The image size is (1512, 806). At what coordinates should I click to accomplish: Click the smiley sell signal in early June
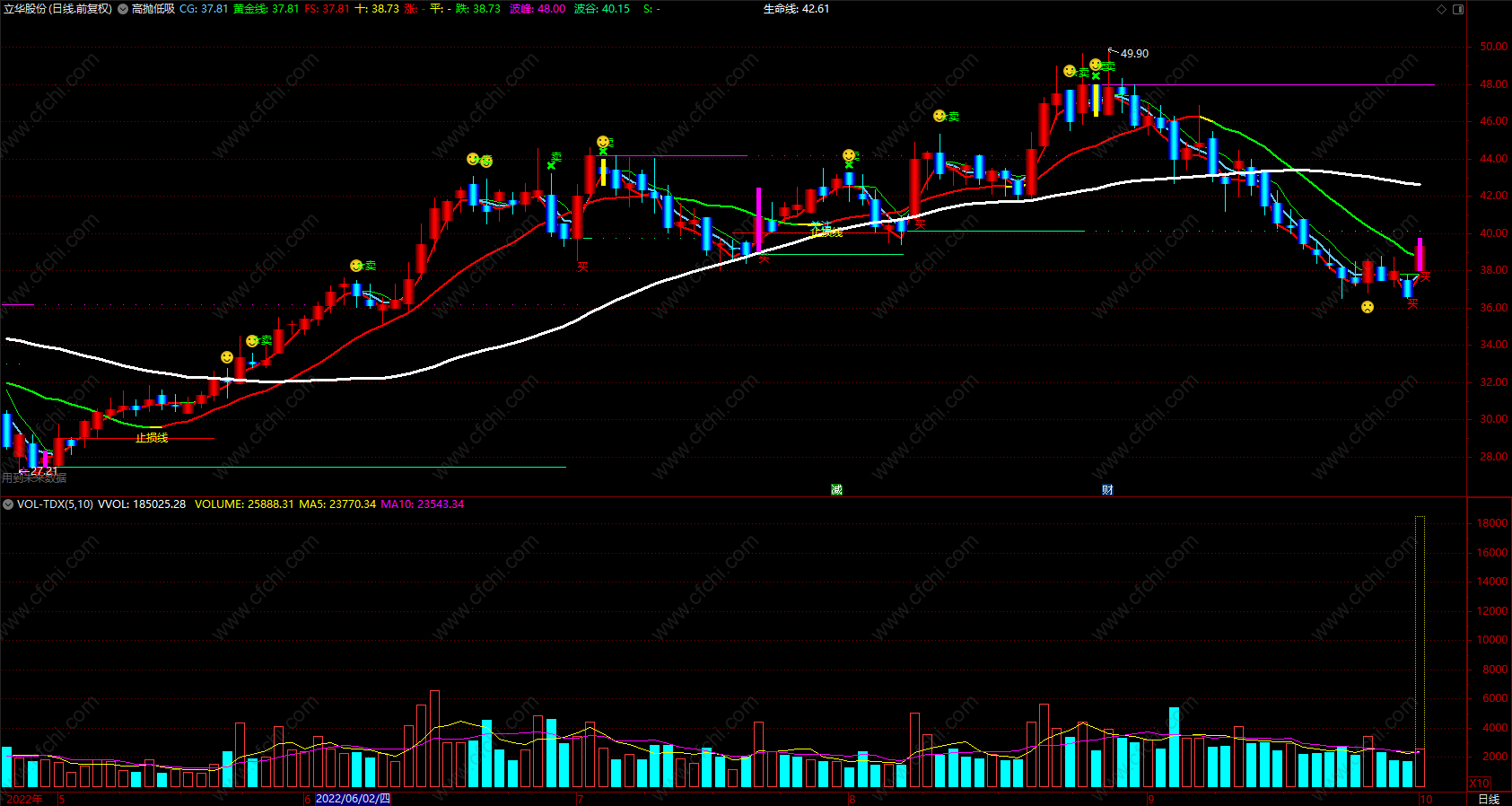[x=356, y=266]
